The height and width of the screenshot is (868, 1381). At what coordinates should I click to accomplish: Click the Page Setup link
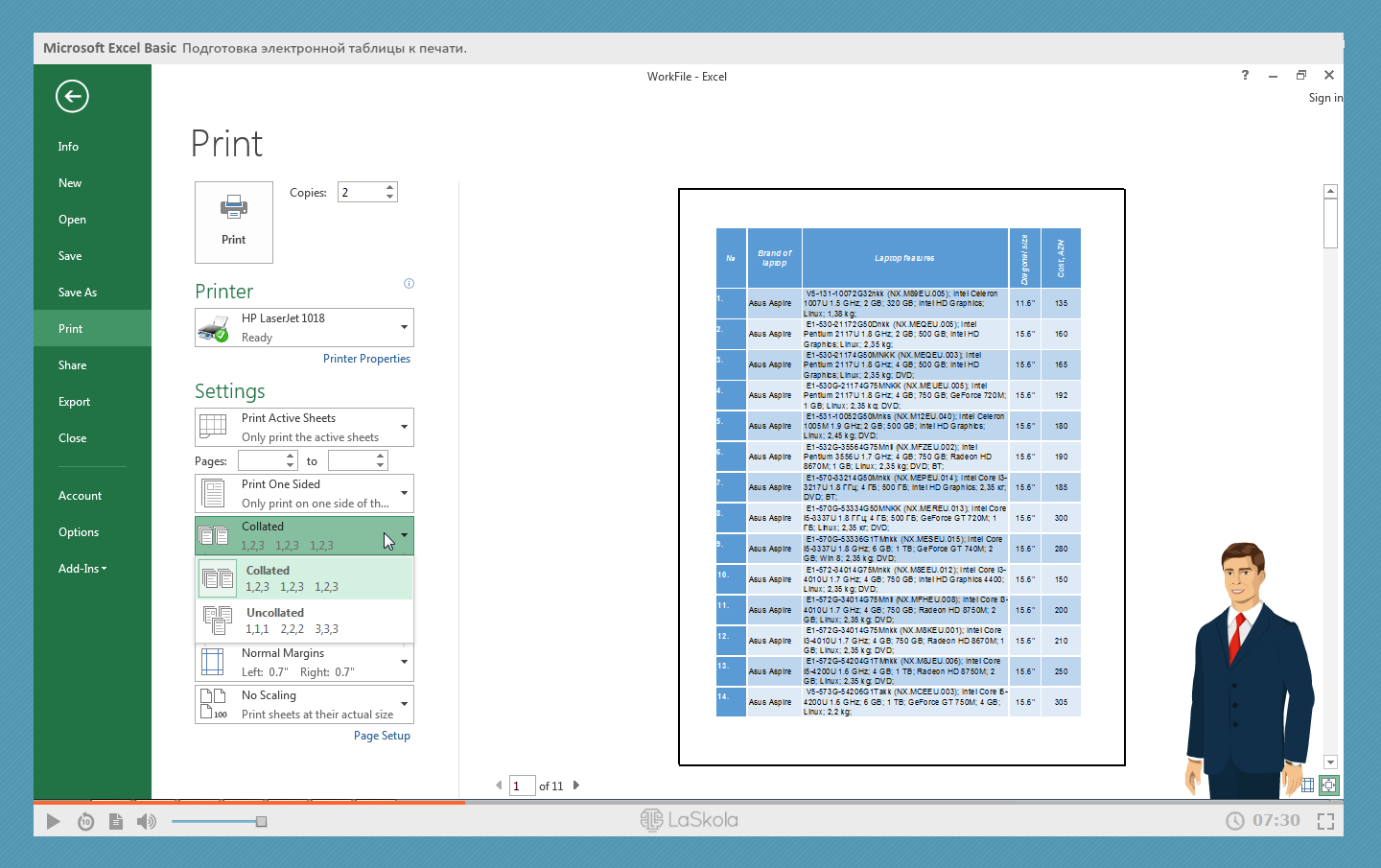coord(382,736)
